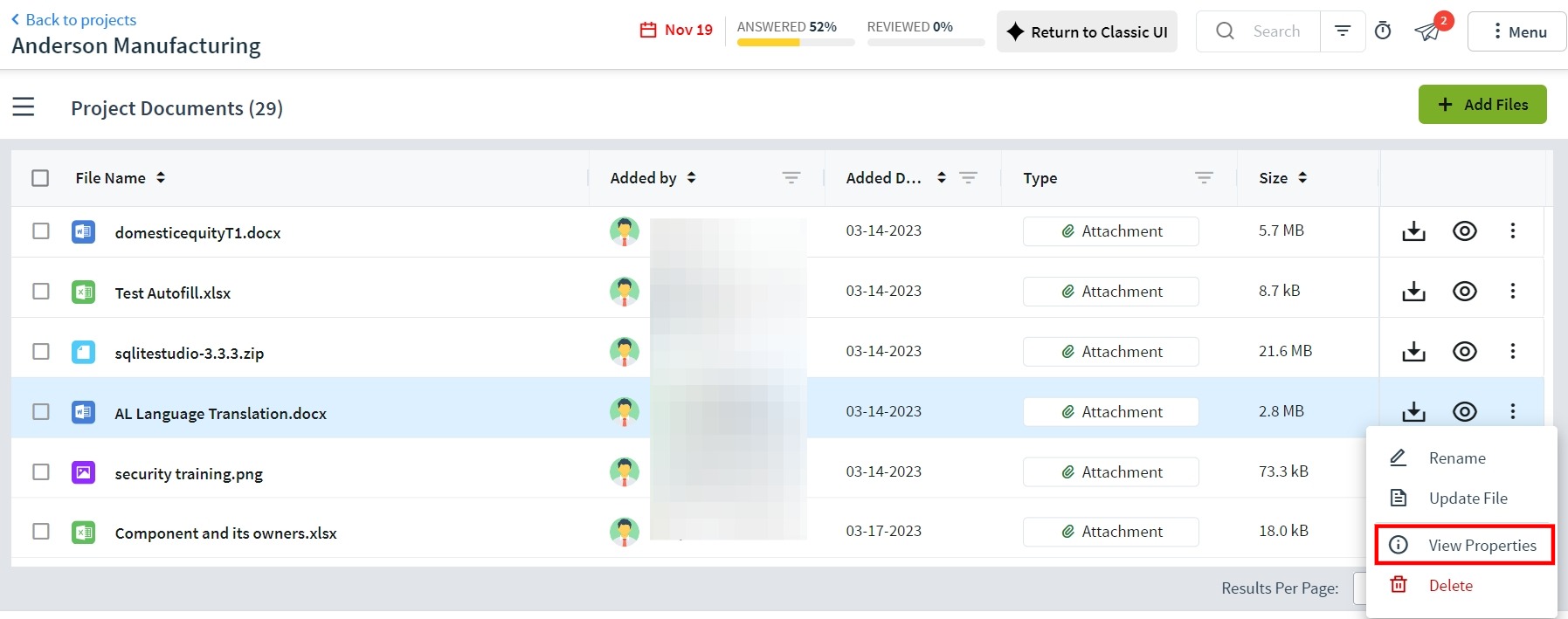Screen dimensions: 1568x619
Task: Sort by Added by arrows
Action: (x=691, y=177)
